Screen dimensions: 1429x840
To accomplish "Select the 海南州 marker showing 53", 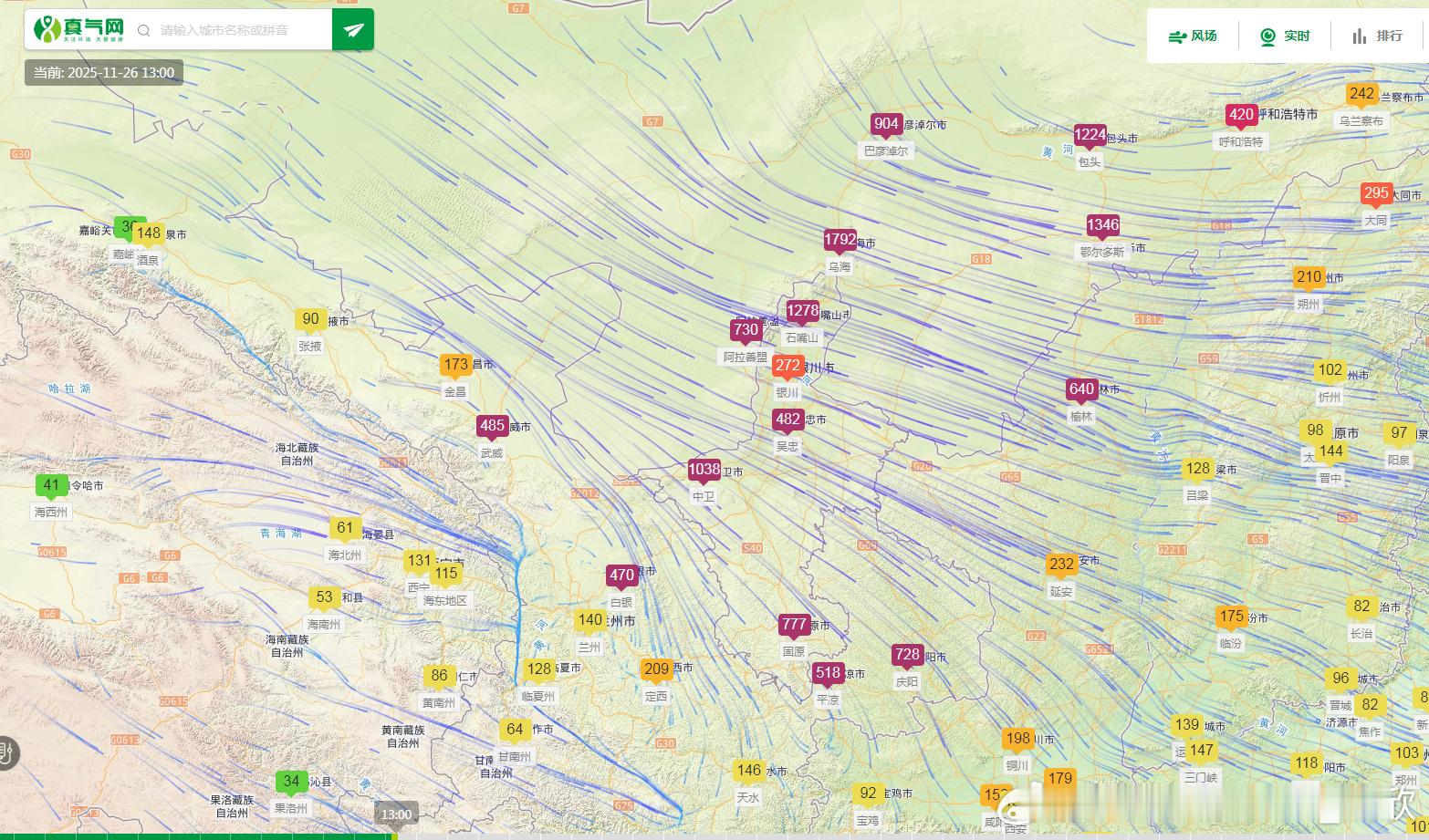I will point(324,597).
